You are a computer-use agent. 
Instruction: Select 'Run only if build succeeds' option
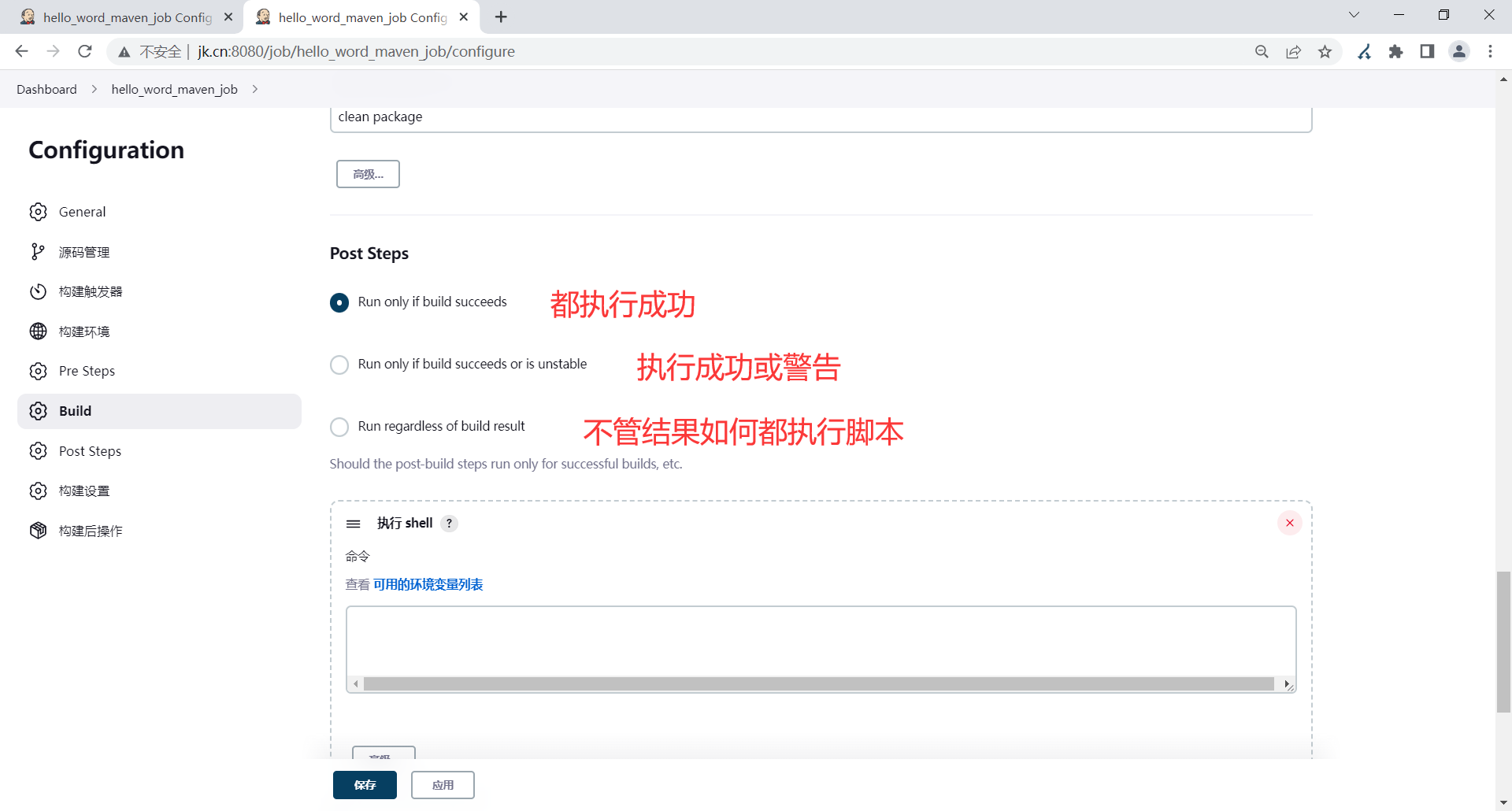[339, 302]
